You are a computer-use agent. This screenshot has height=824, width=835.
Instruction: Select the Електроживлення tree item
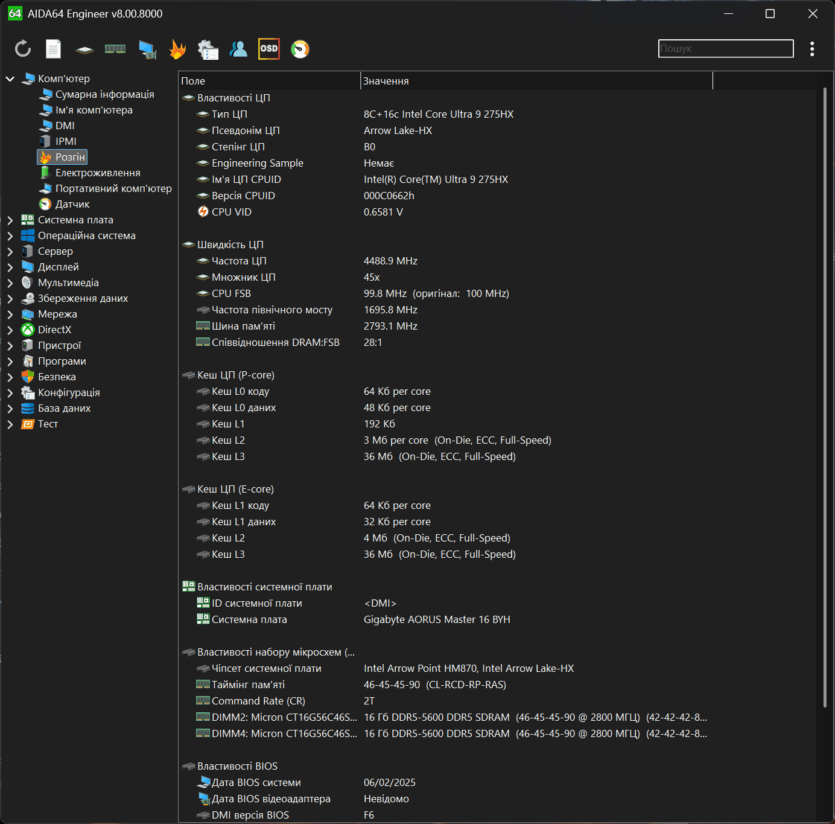tap(97, 173)
